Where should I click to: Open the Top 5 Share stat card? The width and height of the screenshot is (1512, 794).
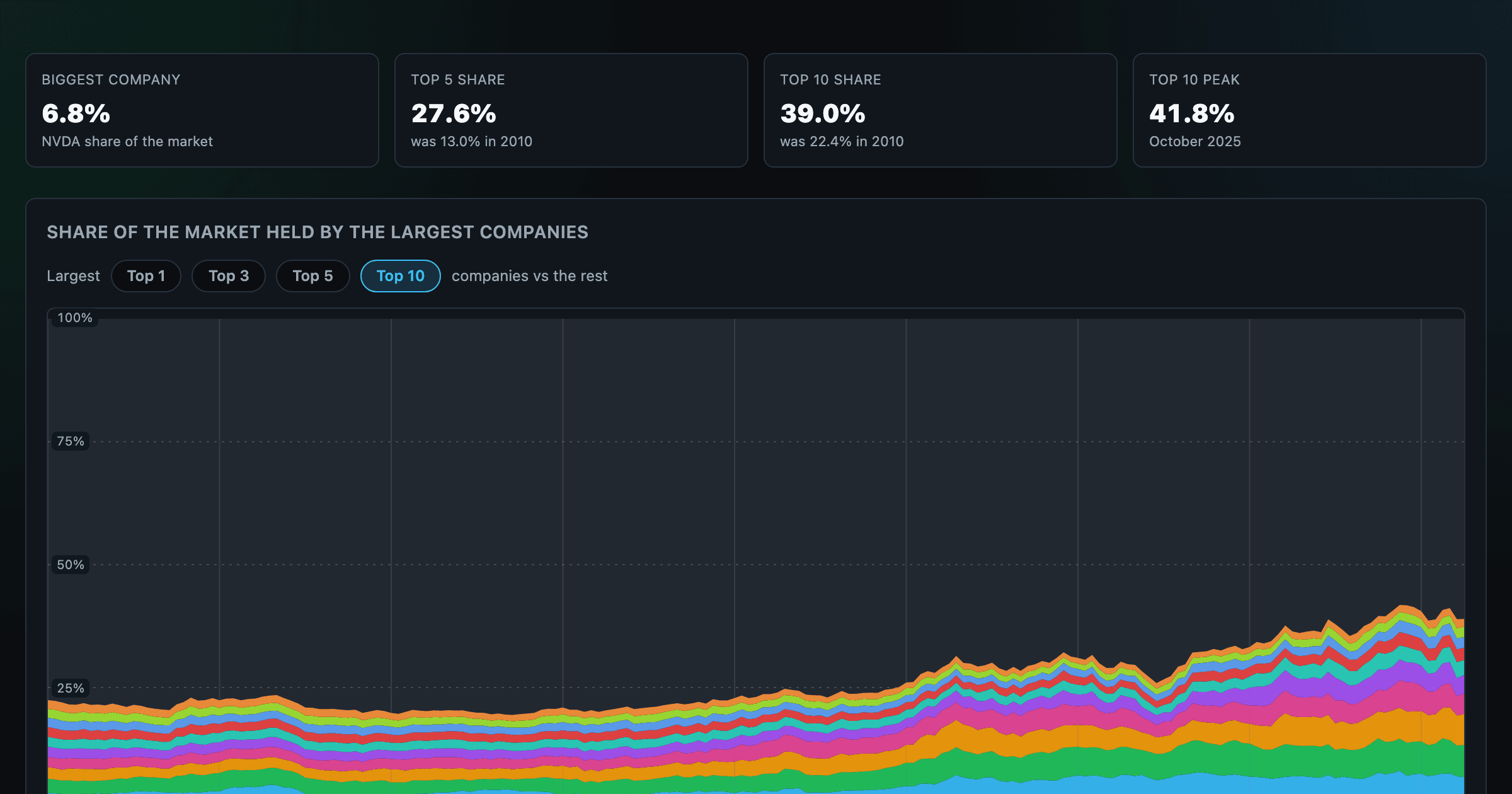(571, 110)
